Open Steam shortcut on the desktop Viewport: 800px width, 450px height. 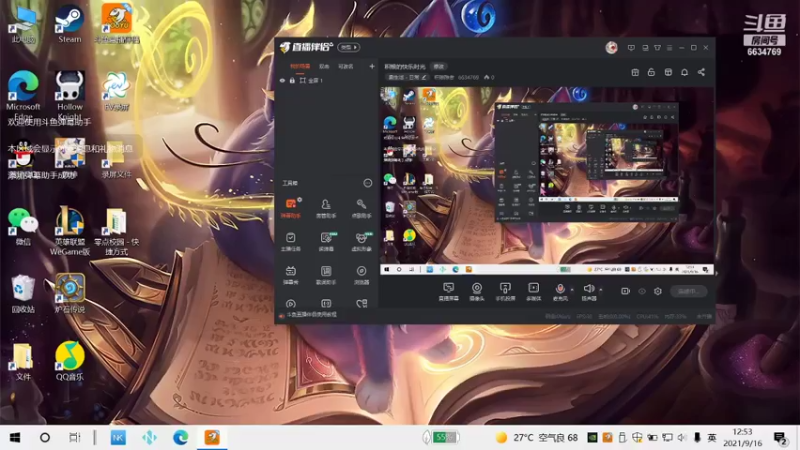pos(69,23)
